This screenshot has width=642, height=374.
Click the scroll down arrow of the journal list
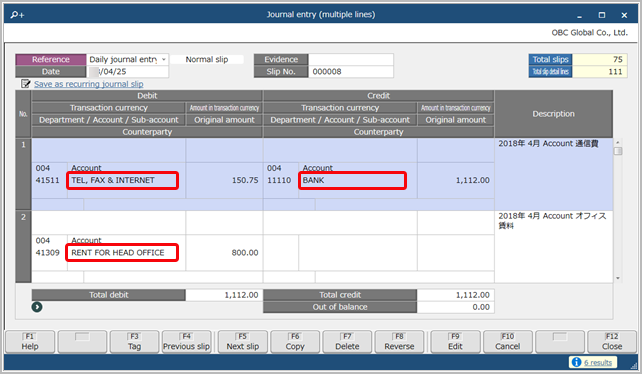pos(618,279)
